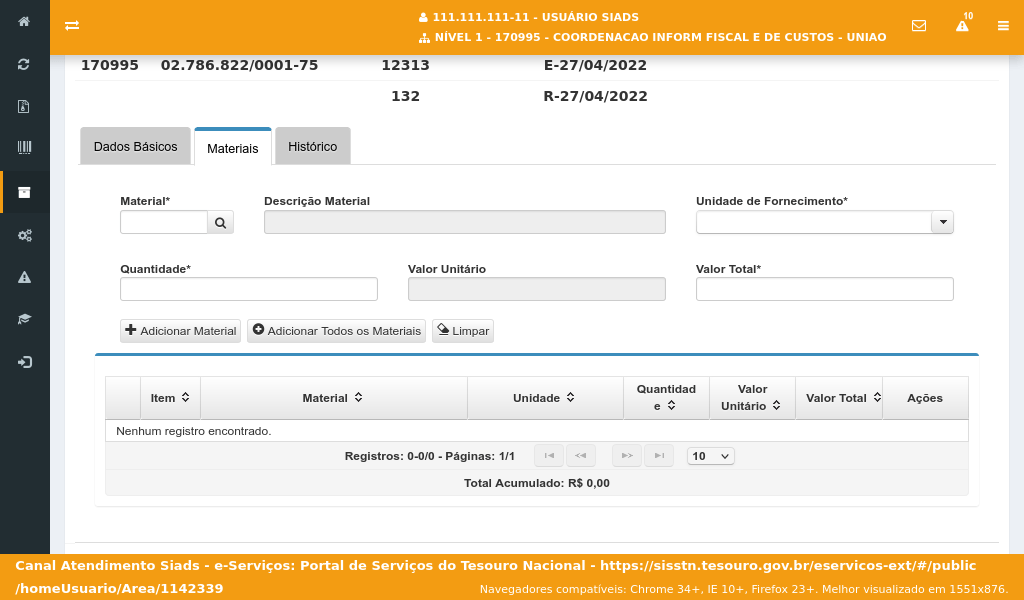Sort table by Quantidade column
The image size is (1024, 600).
(666, 398)
